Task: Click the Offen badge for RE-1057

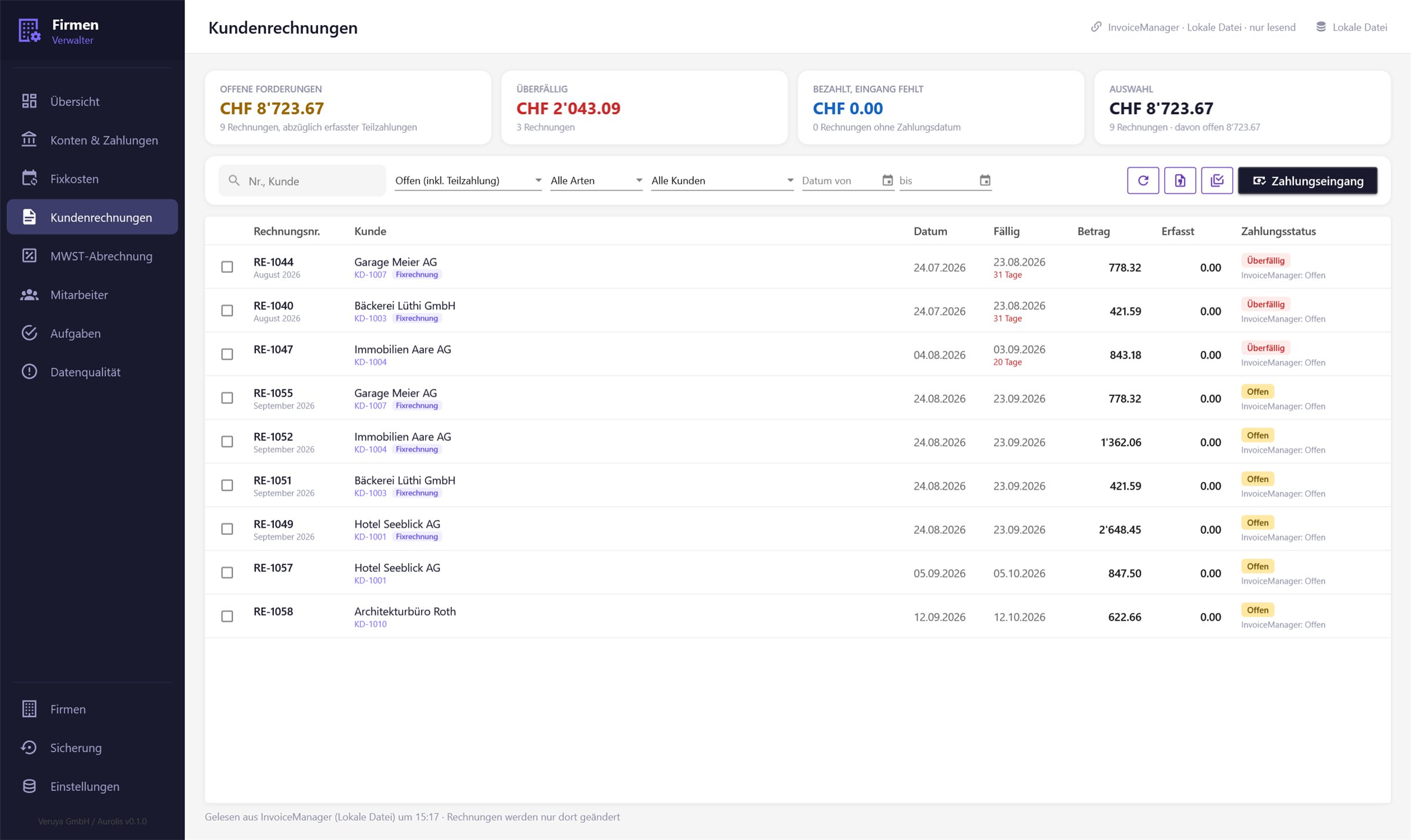Action: [x=1258, y=566]
